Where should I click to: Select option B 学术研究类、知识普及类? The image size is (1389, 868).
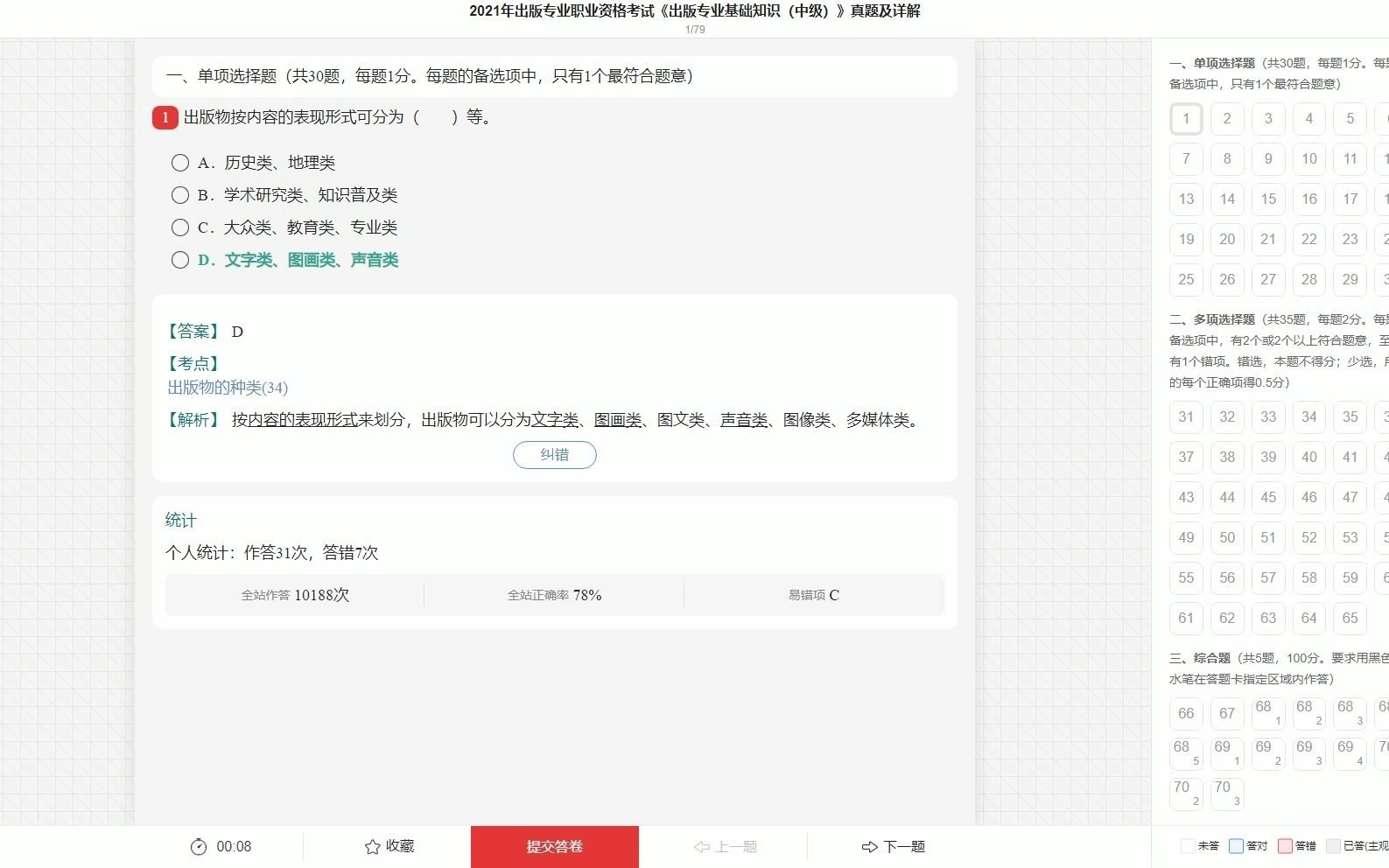click(179, 195)
